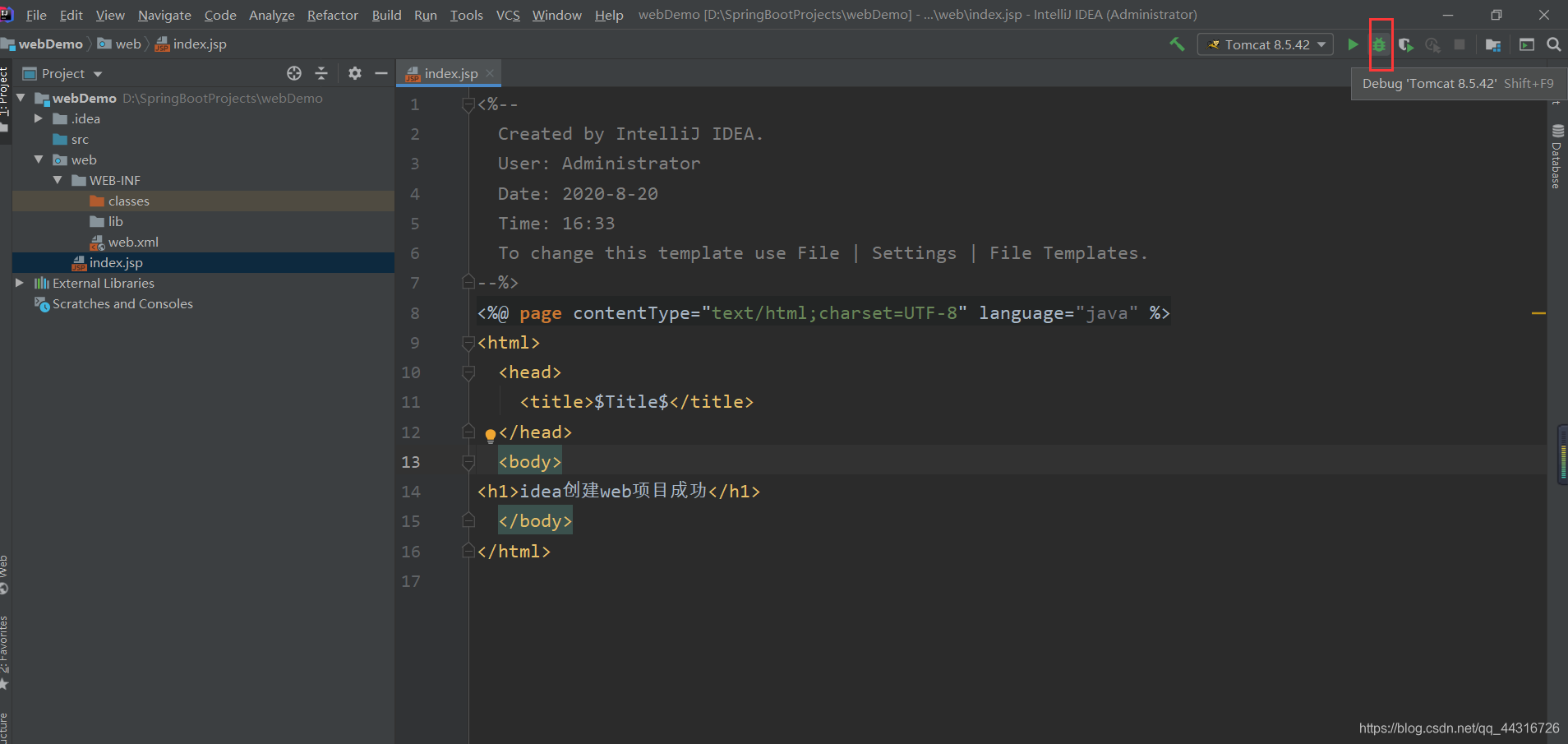Click line number 17 in gutter
The image size is (1568, 744).
coord(410,581)
